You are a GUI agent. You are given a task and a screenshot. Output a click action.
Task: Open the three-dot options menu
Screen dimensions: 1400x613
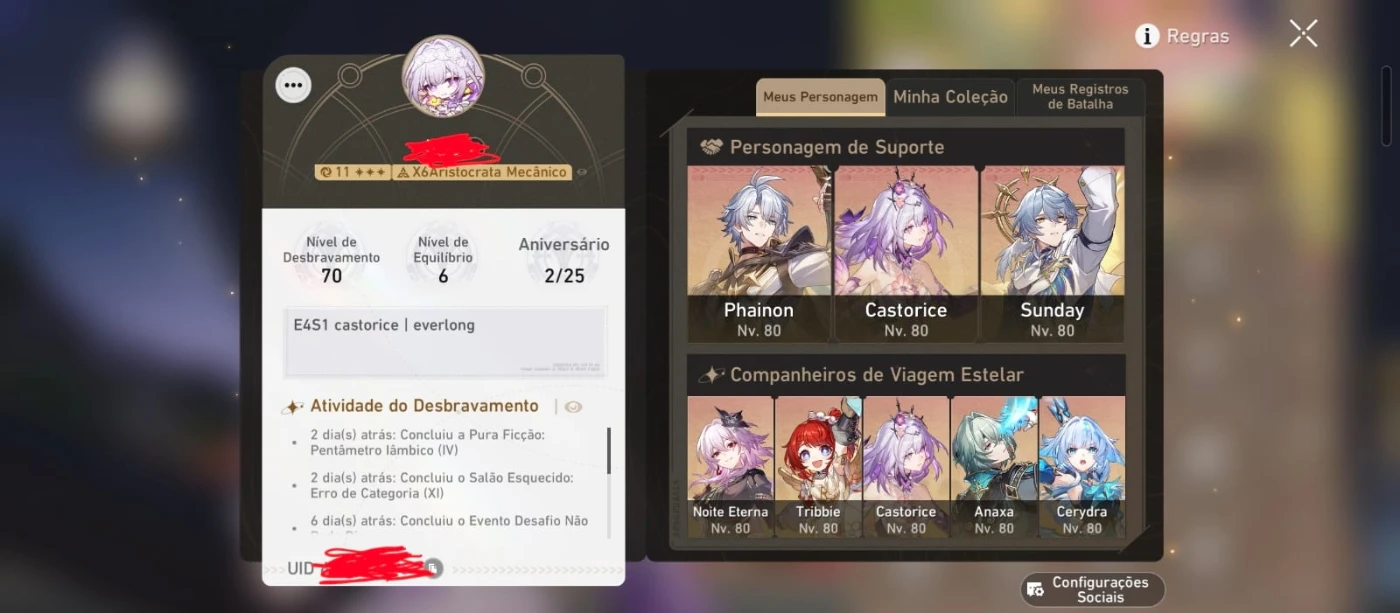tap(293, 86)
